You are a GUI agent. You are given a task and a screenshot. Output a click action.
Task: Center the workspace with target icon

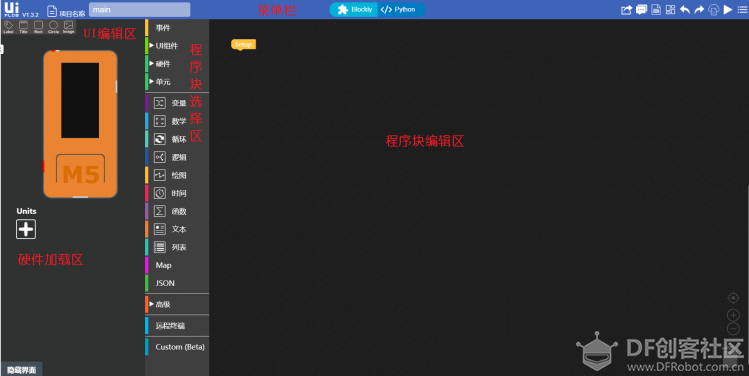coord(733,298)
